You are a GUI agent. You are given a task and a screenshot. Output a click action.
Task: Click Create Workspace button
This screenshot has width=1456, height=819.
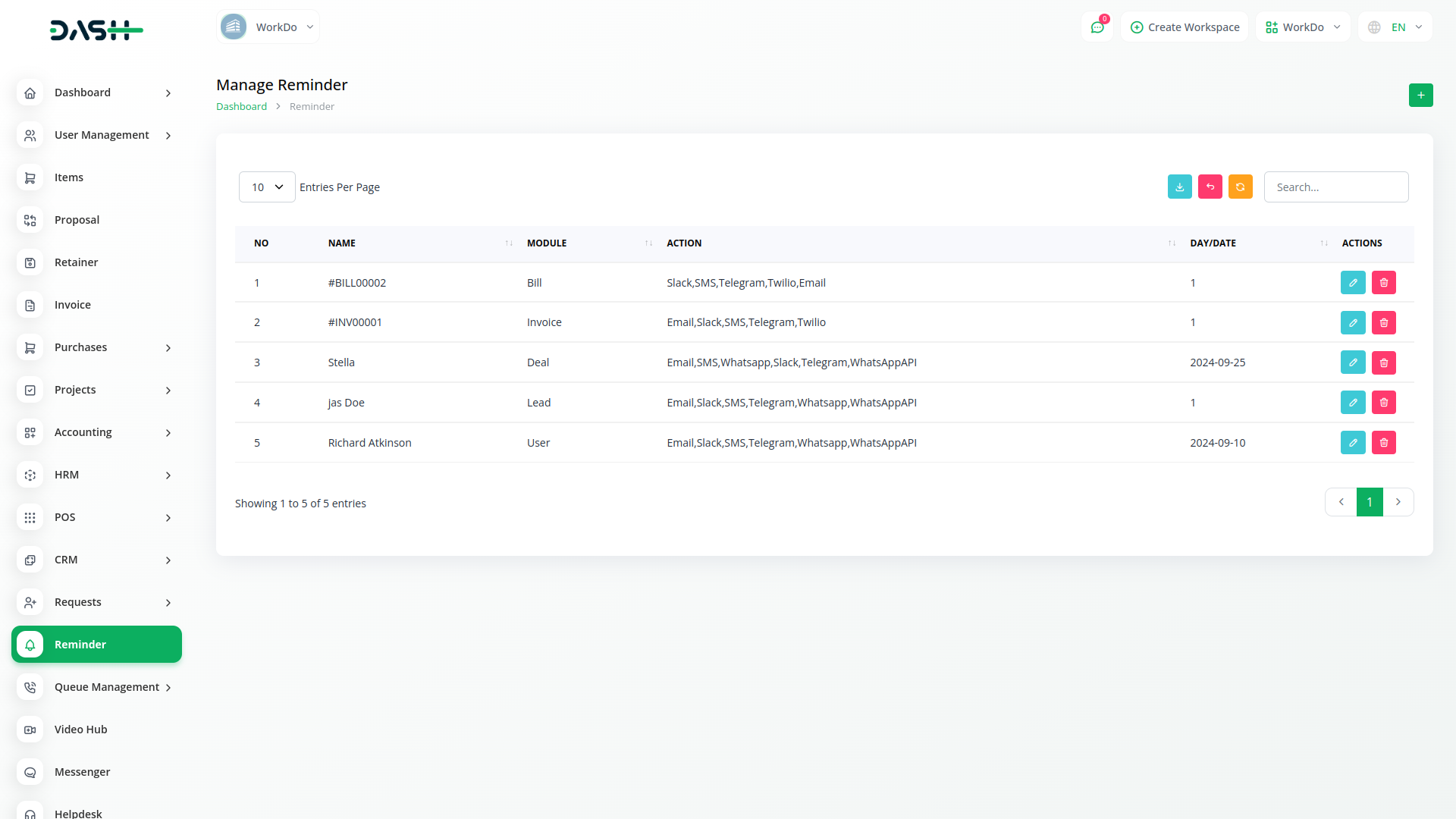pos(1185,27)
